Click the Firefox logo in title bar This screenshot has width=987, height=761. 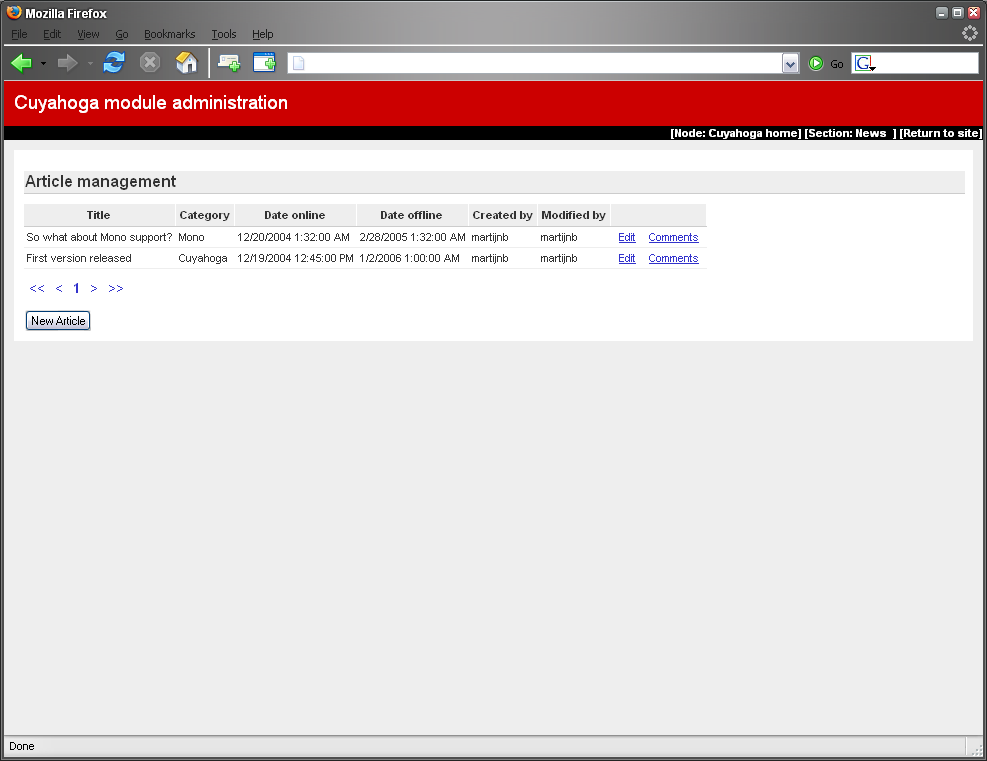point(14,13)
